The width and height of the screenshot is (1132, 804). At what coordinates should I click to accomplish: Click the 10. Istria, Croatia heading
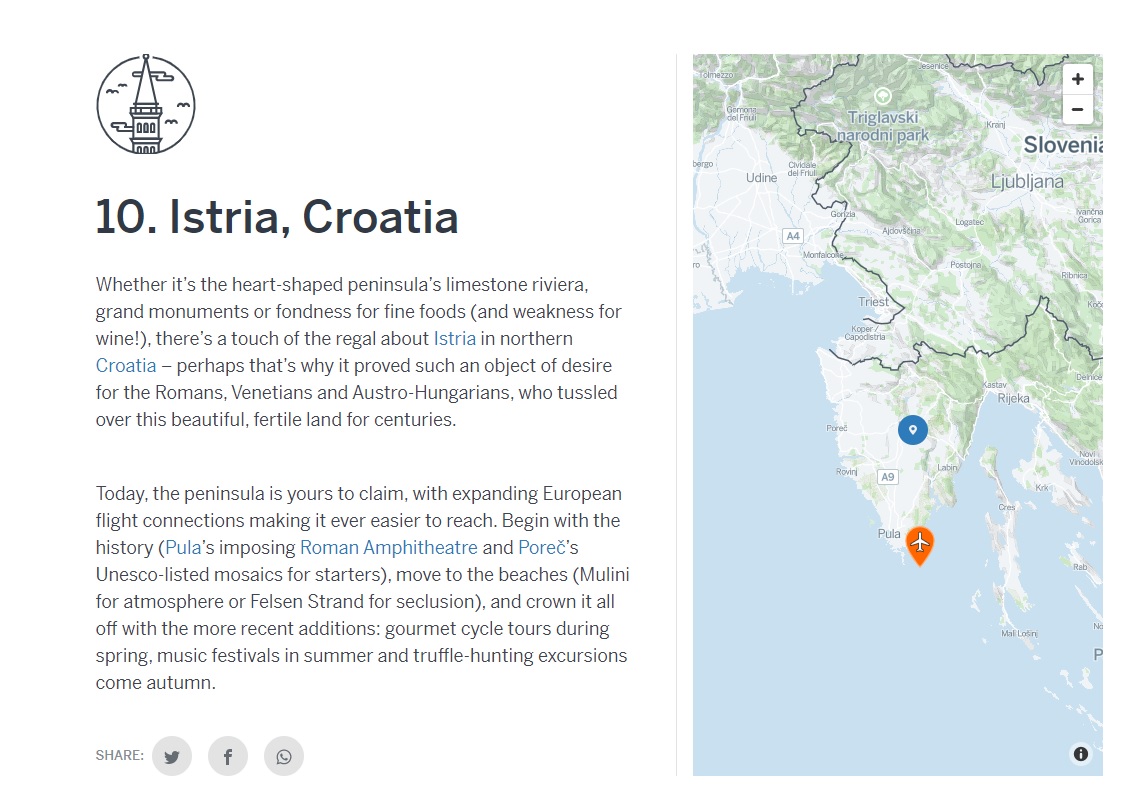coord(277,217)
